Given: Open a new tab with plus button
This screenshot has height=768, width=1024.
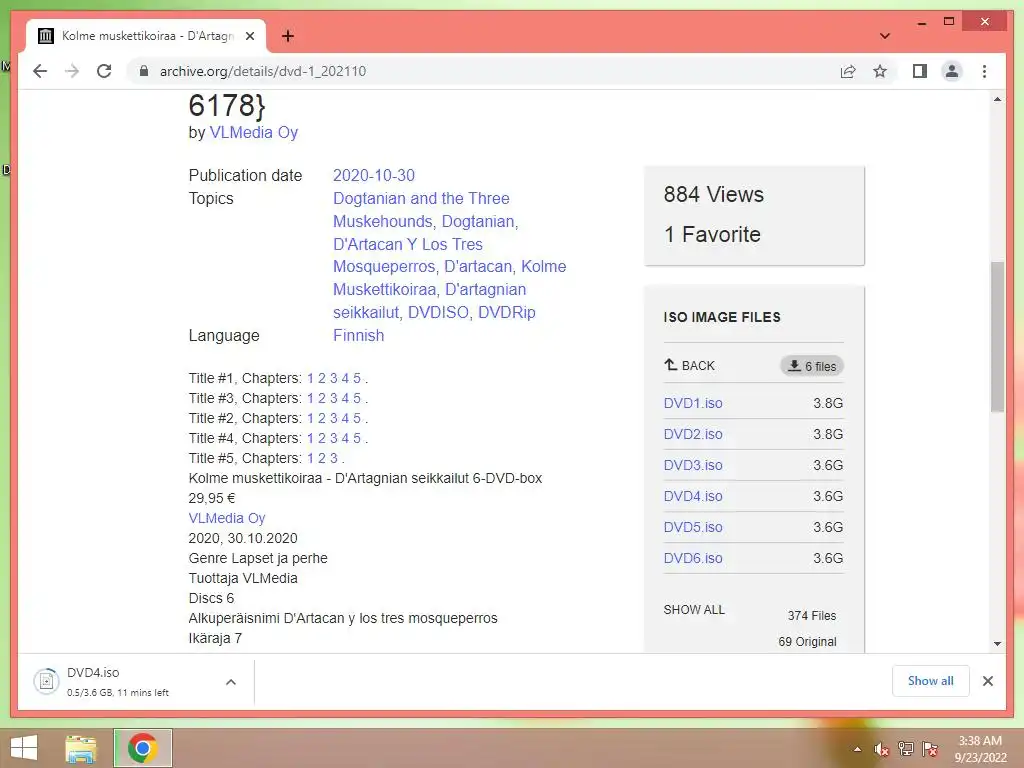Looking at the screenshot, I should point(288,36).
